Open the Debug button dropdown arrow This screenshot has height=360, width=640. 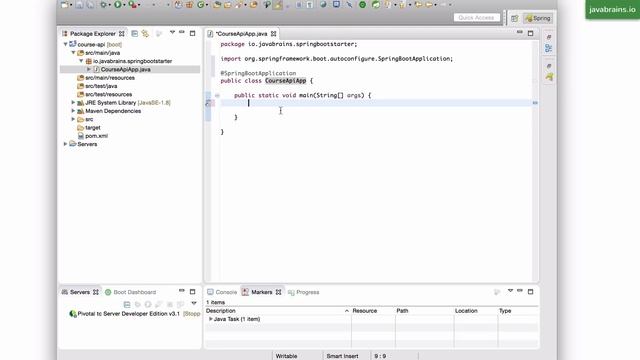coord(110,5)
